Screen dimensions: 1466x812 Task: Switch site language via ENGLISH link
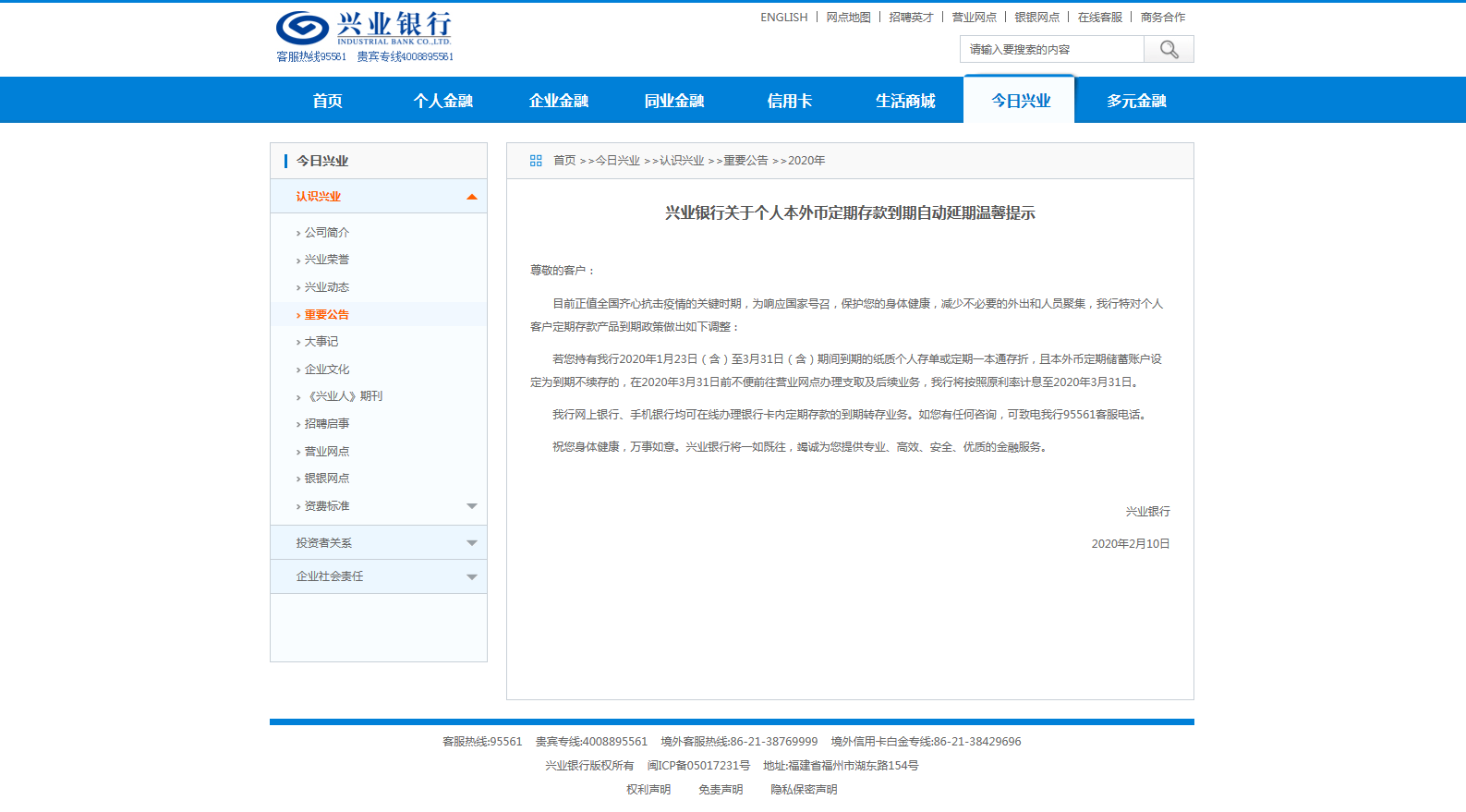pyautogui.click(x=784, y=18)
